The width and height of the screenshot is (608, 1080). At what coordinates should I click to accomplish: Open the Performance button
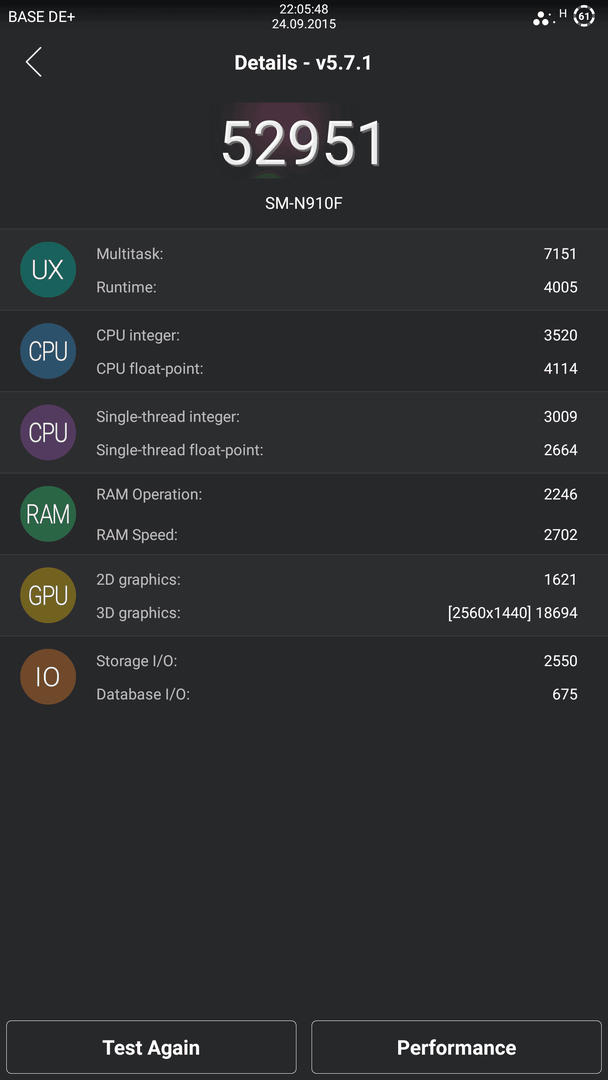[x=457, y=1048]
